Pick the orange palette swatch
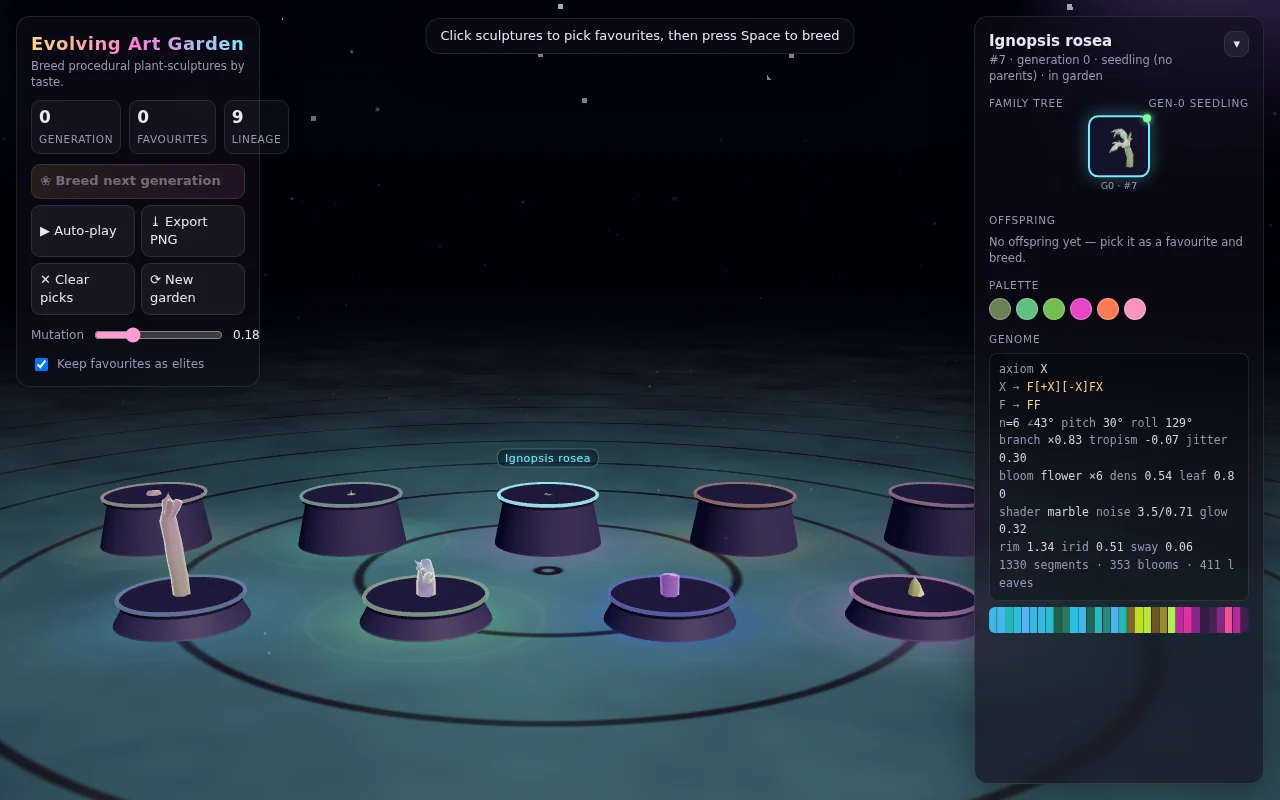 (x=1108, y=309)
